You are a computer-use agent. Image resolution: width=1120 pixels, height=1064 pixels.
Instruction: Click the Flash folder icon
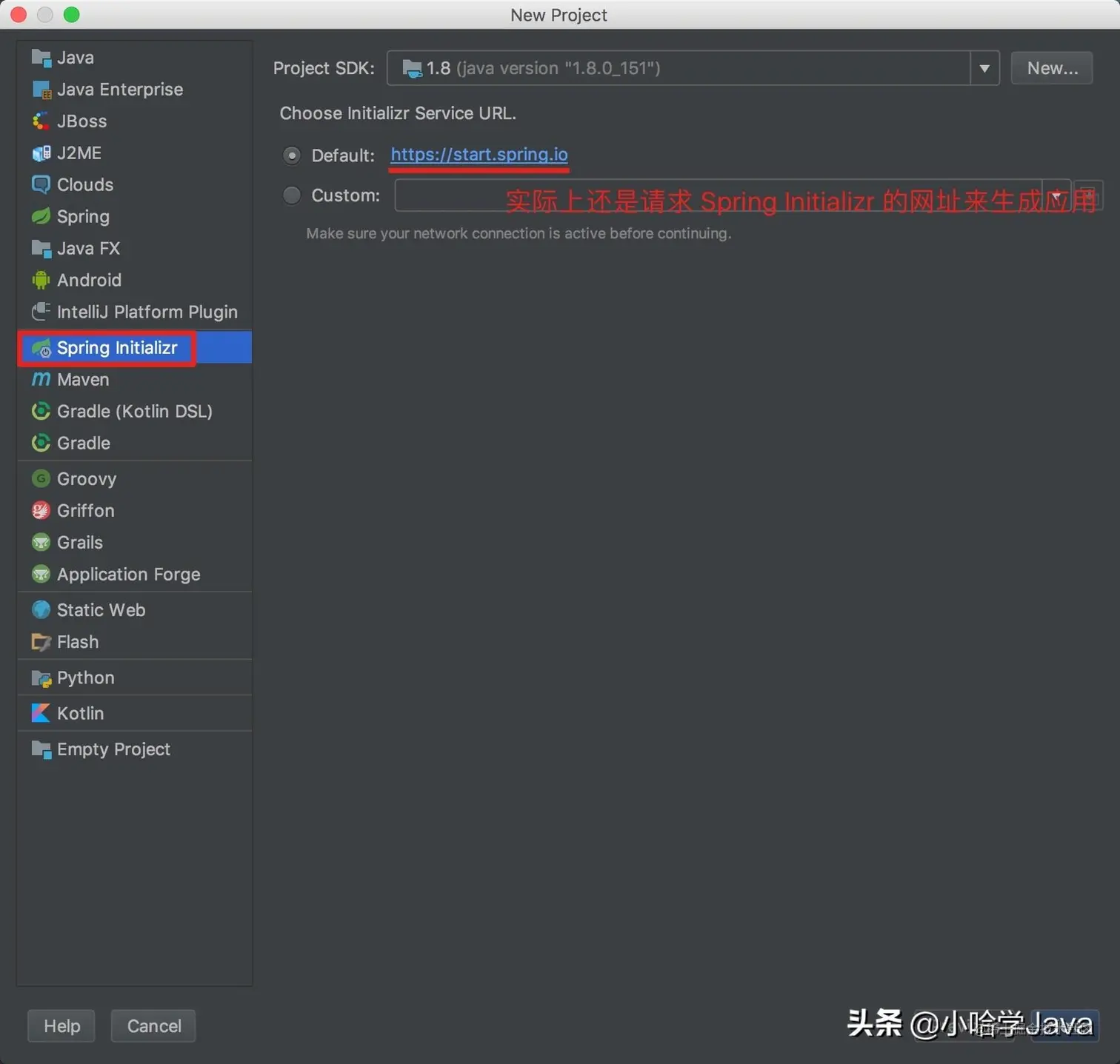point(41,642)
